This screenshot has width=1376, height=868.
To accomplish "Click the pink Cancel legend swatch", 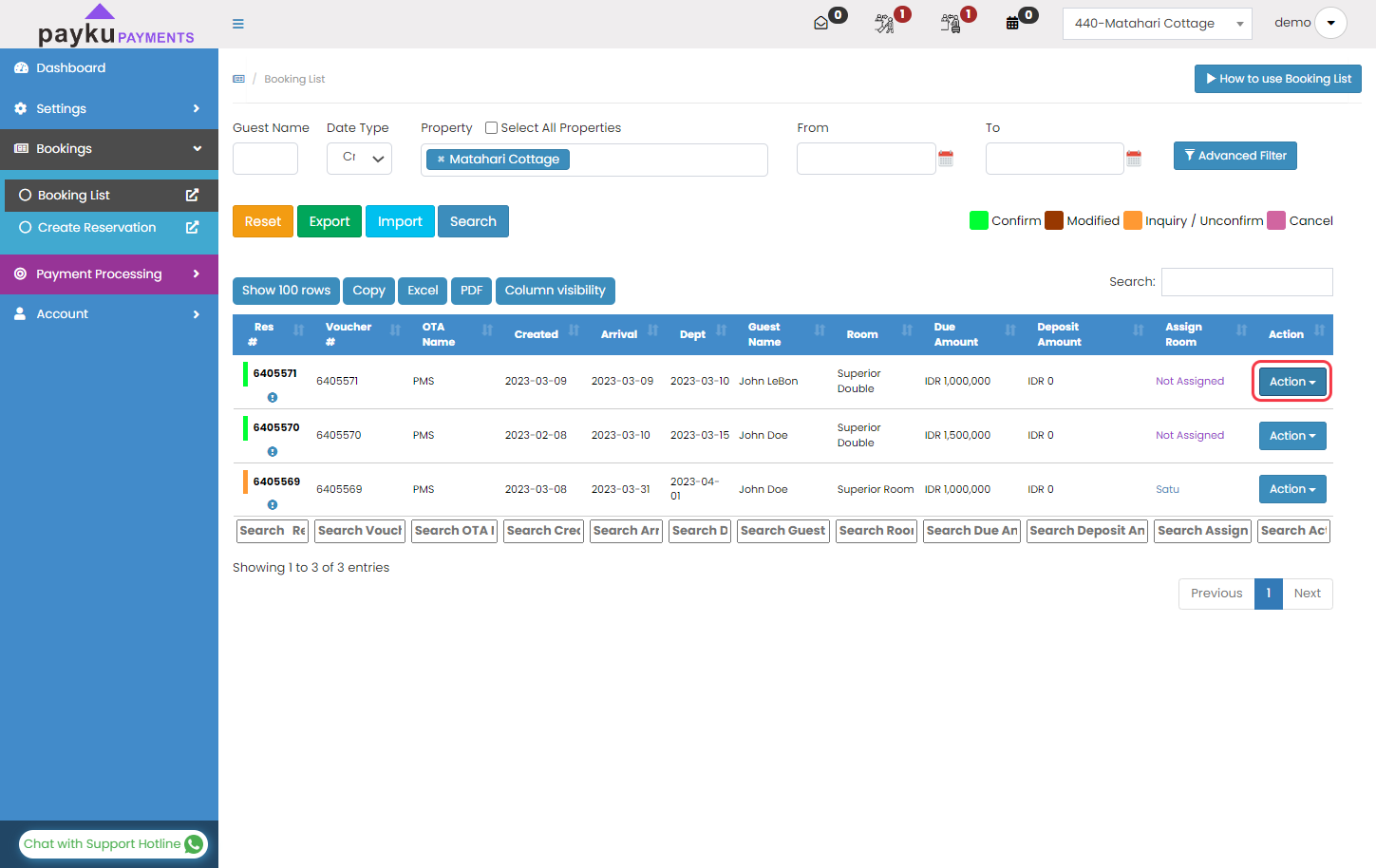I will click(1276, 220).
